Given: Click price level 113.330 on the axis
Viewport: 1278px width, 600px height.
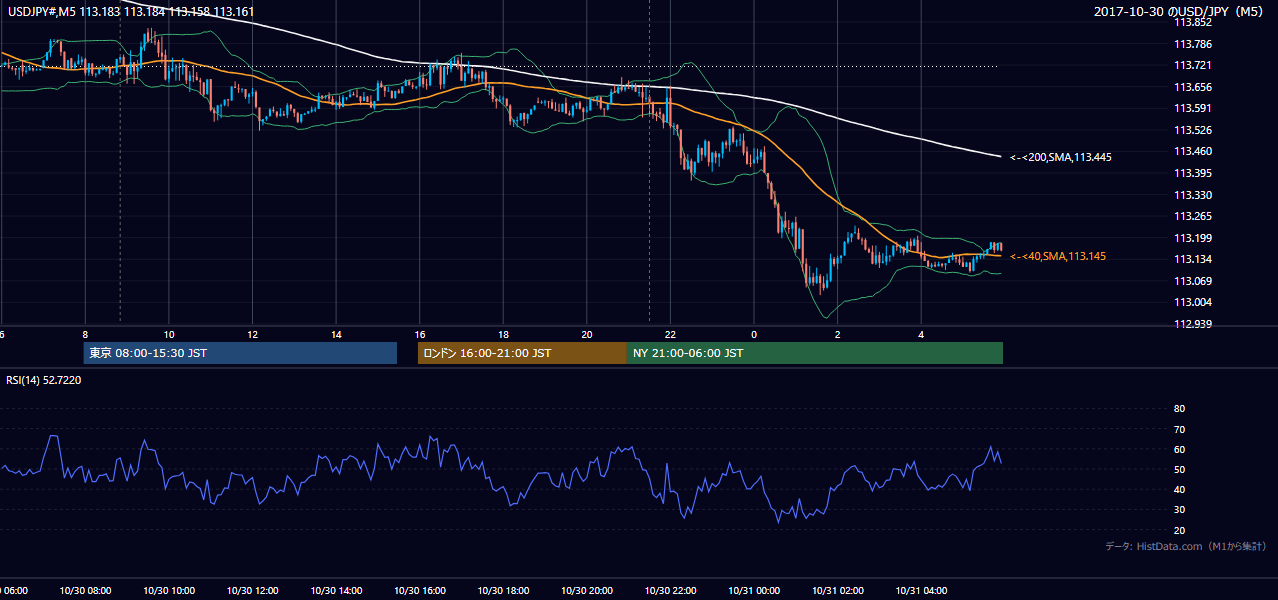Looking at the screenshot, I should pyautogui.click(x=1192, y=195).
